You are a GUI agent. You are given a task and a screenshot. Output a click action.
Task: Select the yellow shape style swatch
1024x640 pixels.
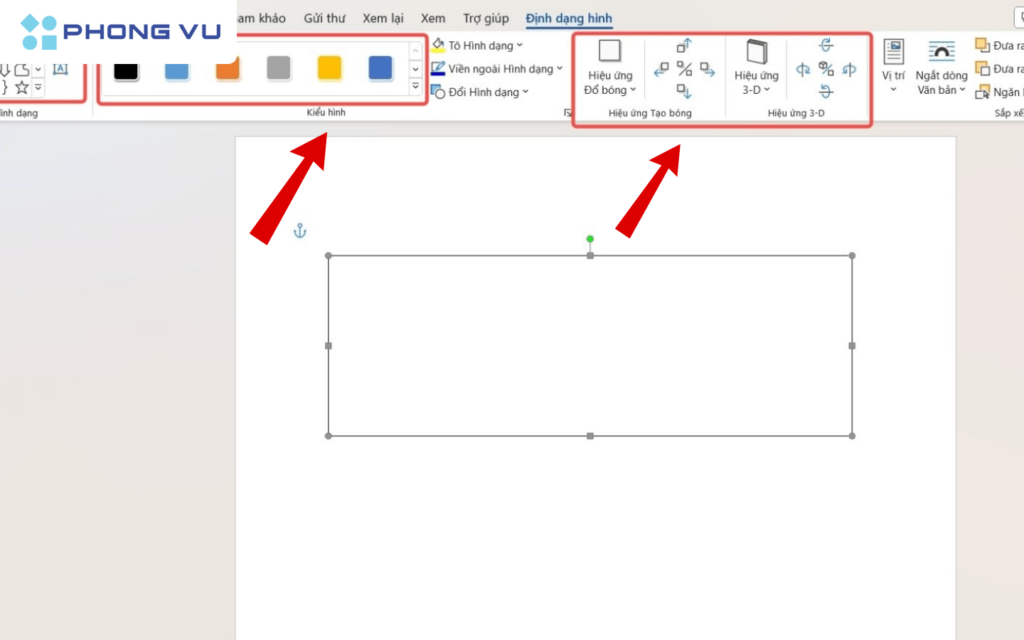[x=329, y=68]
